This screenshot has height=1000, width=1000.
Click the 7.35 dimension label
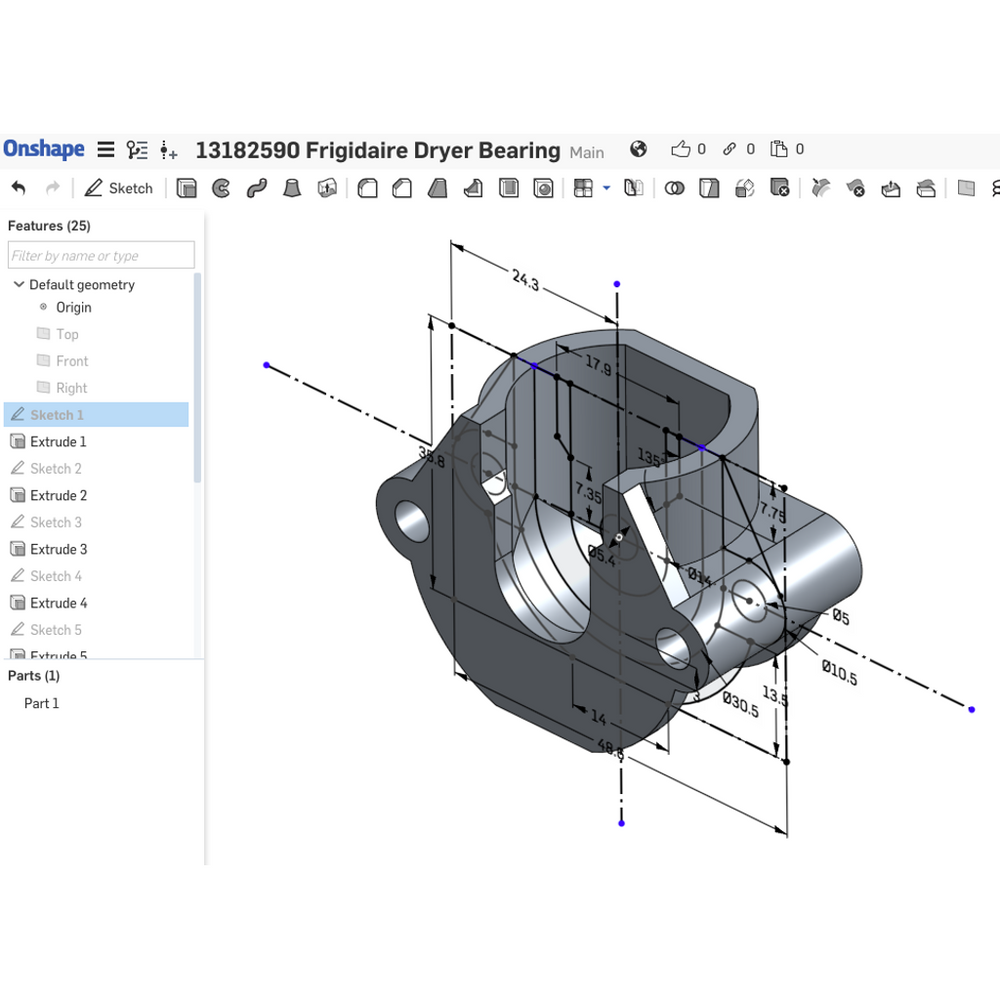coord(589,492)
